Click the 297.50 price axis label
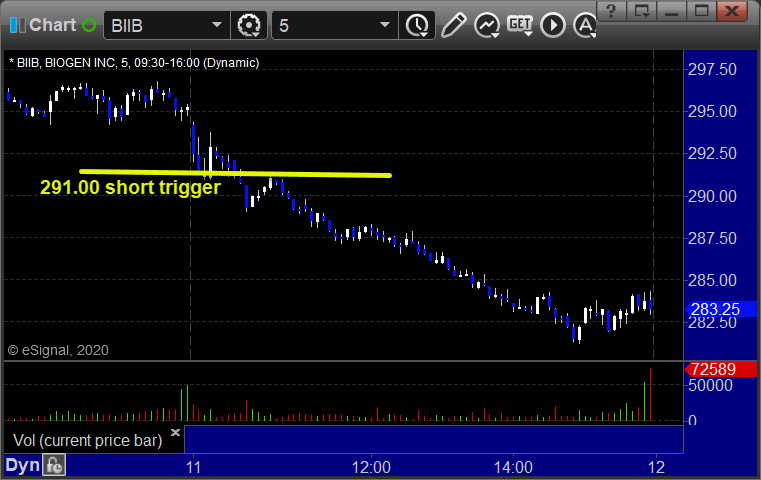Screen dimensions: 761x480 pos(712,69)
